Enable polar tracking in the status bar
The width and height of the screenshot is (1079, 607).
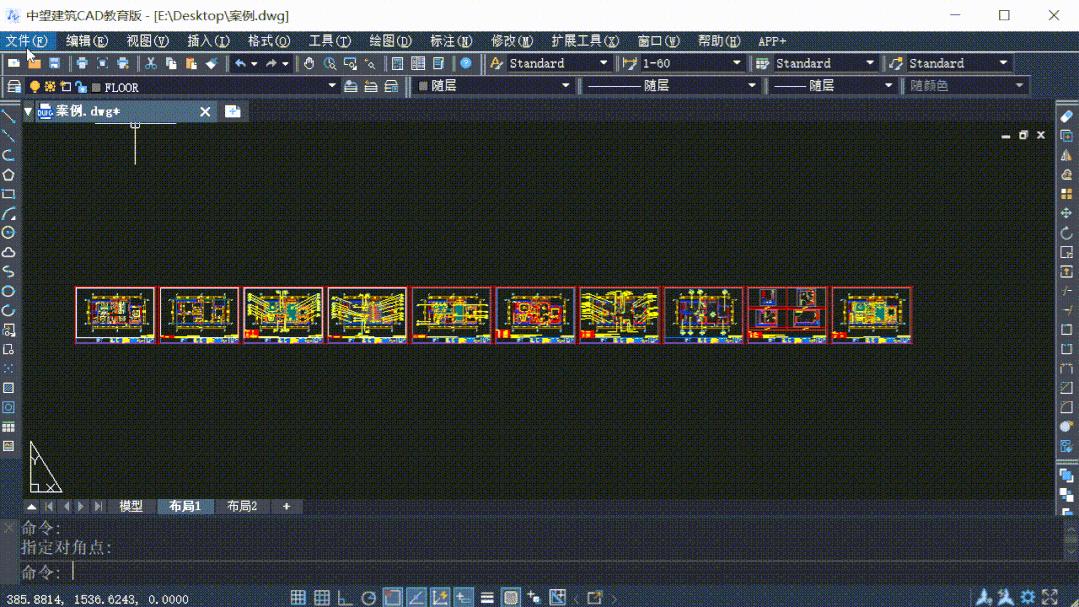point(368,596)
